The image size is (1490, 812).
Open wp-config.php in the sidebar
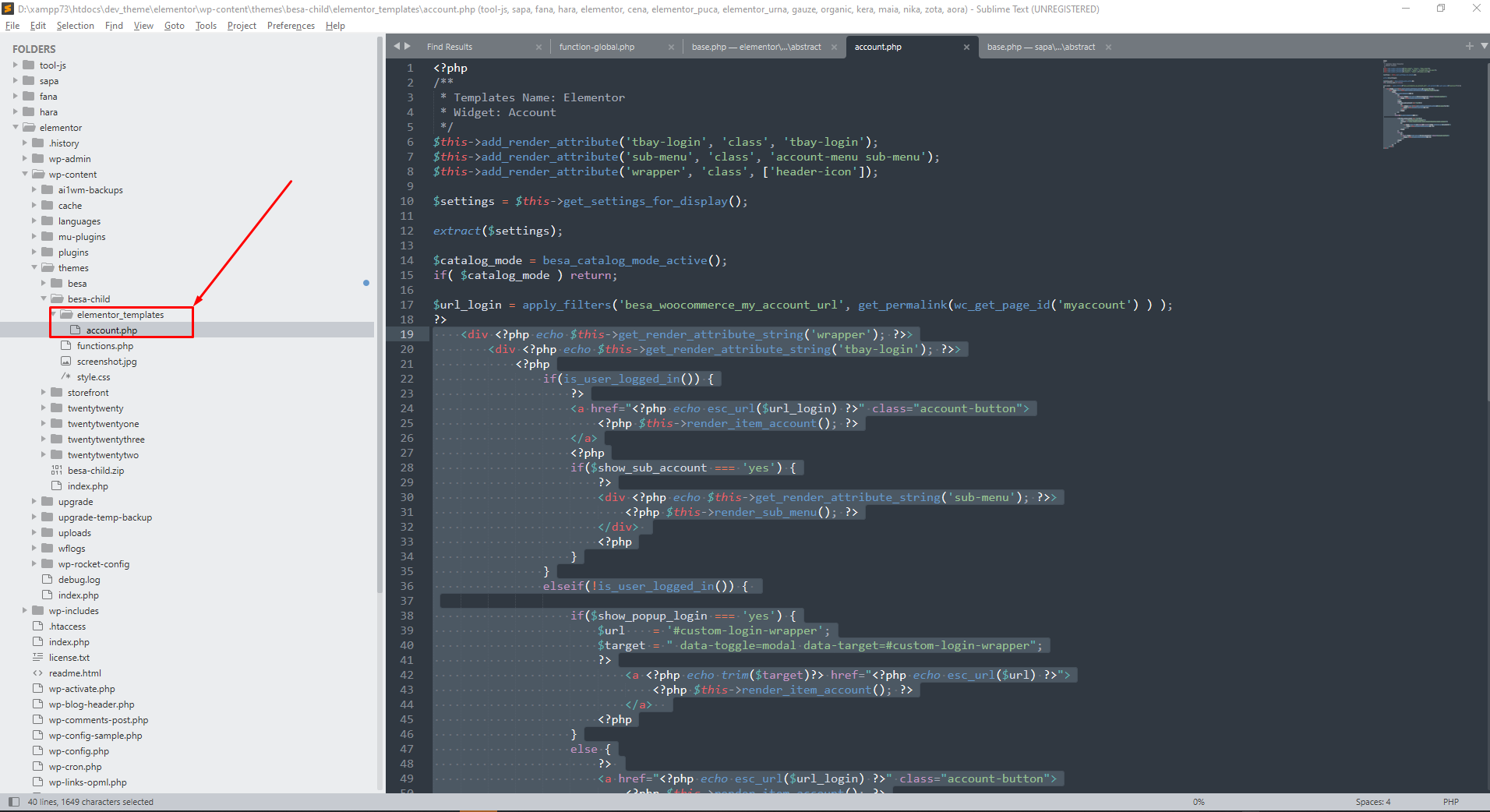[79, 751]
